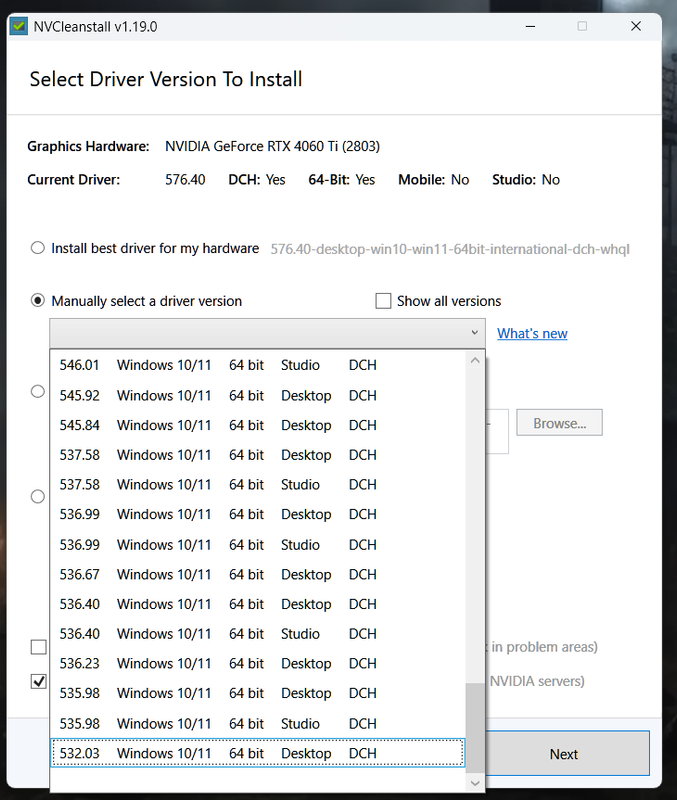The width and height of the screenshot is (677, 800).
Task: Select the radio option beside 537.58 Studio row
Action: [x=38, y=496]
